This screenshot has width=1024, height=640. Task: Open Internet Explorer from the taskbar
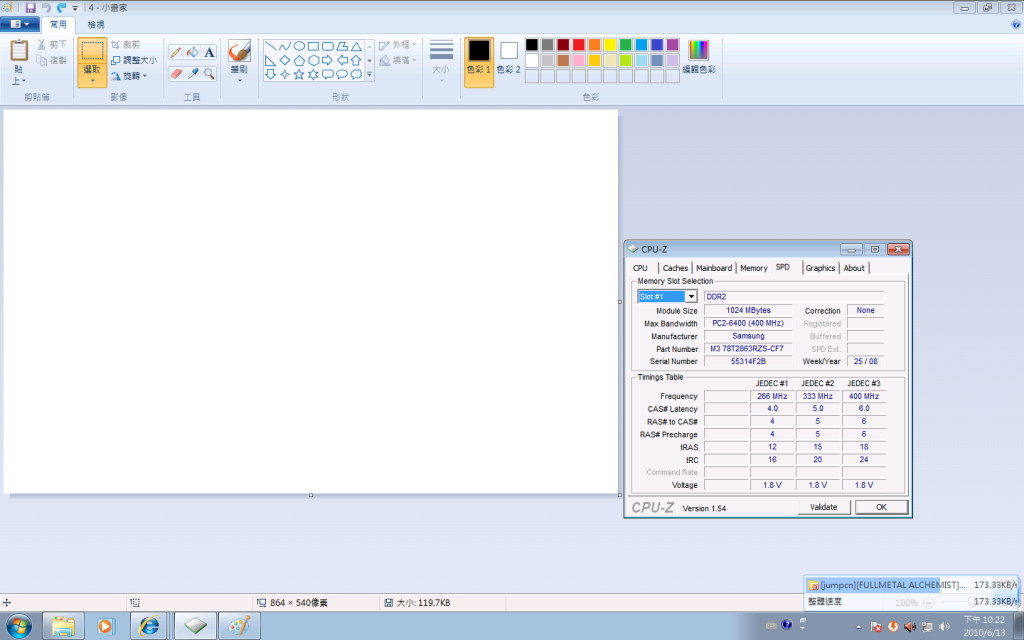(x=150, y=626)
